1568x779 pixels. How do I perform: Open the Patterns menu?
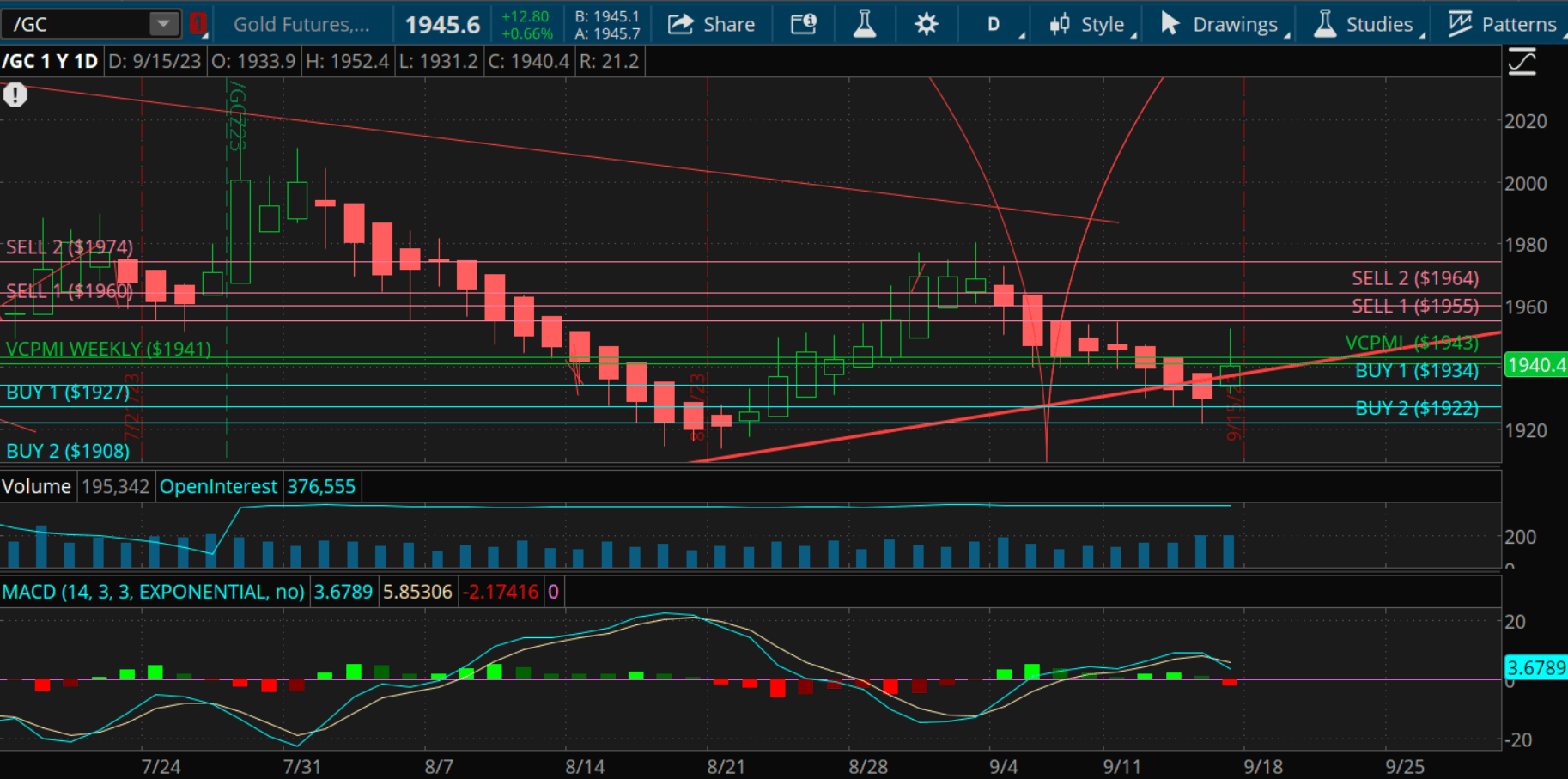[1503, 24]
